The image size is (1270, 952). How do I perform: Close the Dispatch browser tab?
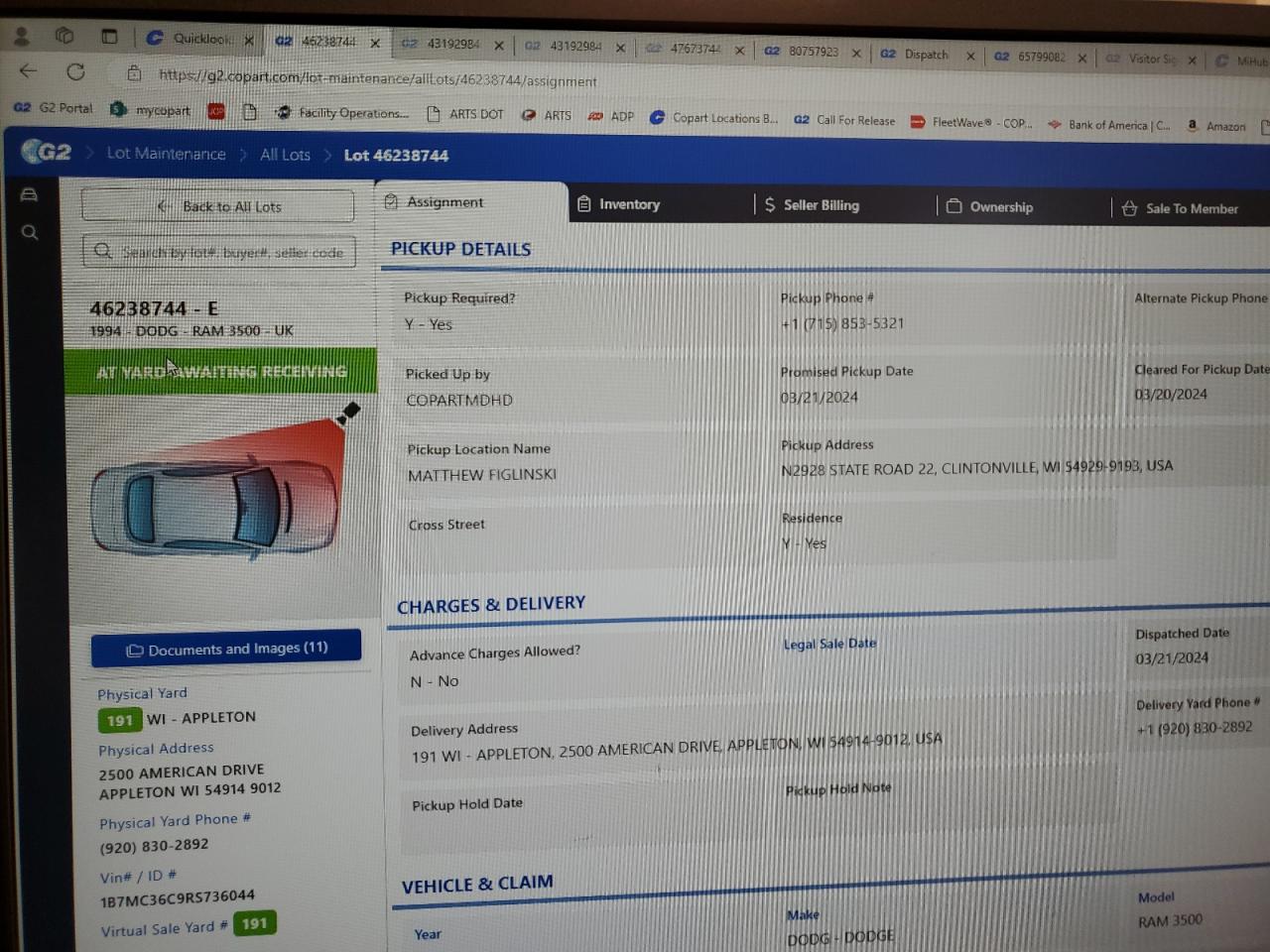970,56
